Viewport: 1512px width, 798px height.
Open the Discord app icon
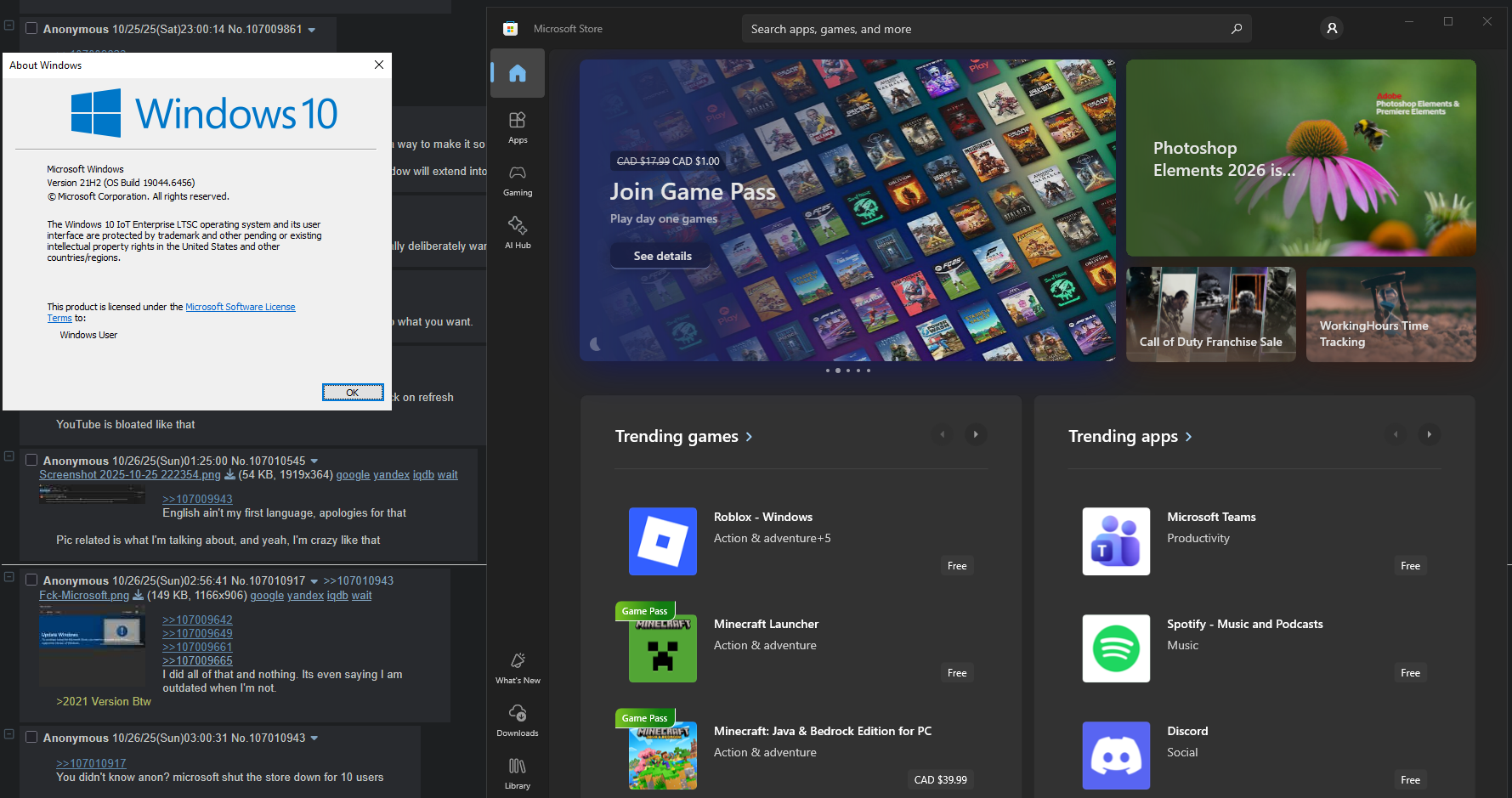[1116, 756]
